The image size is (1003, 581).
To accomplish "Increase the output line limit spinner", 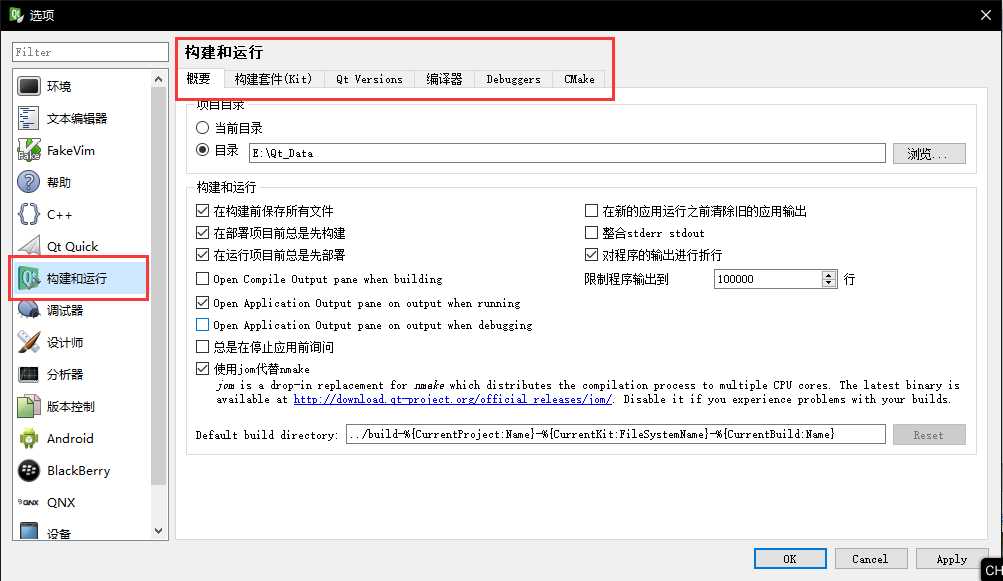I will (x=829, y=275).
